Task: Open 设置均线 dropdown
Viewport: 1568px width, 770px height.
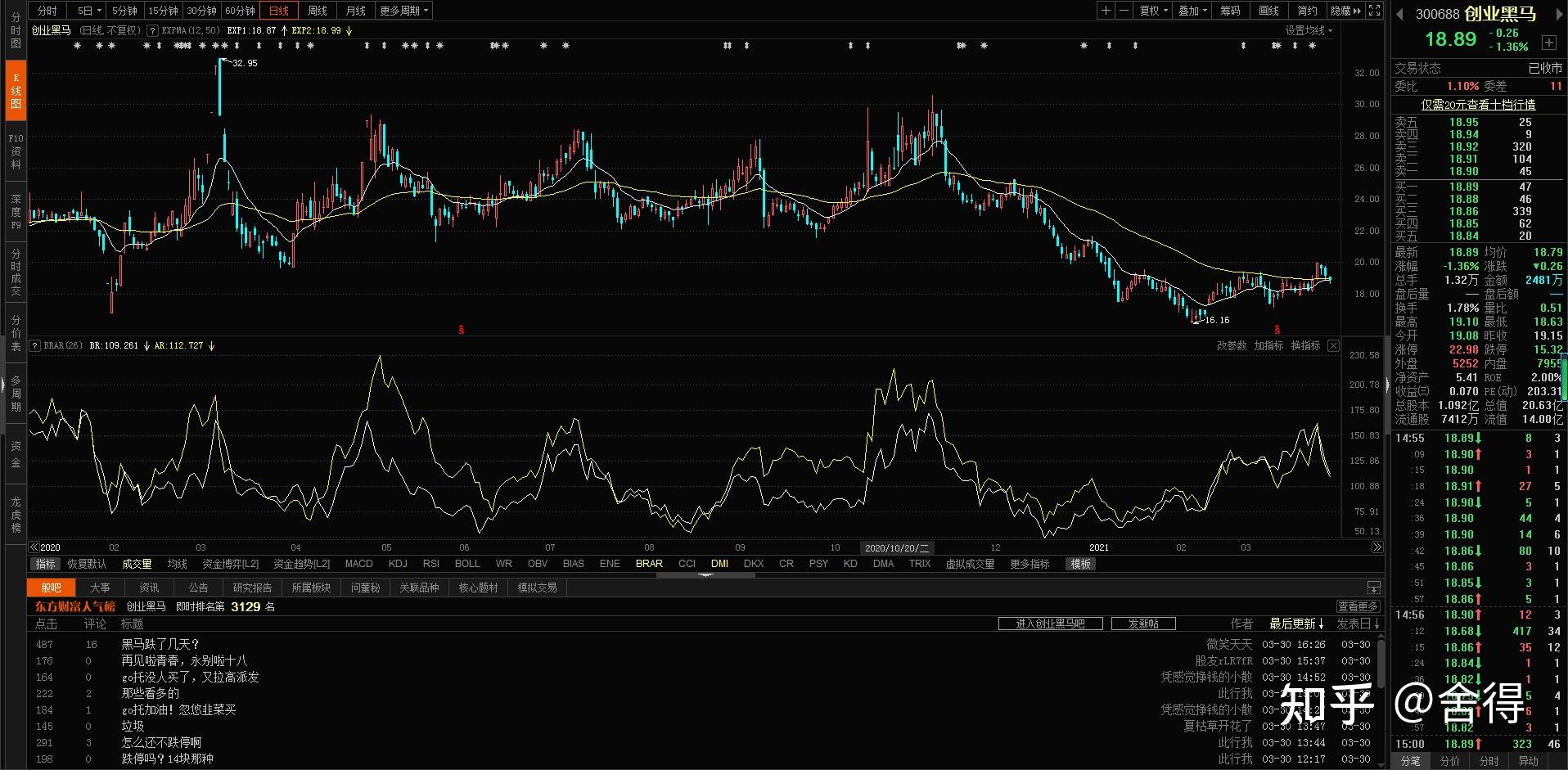Action: point(1309,30)
